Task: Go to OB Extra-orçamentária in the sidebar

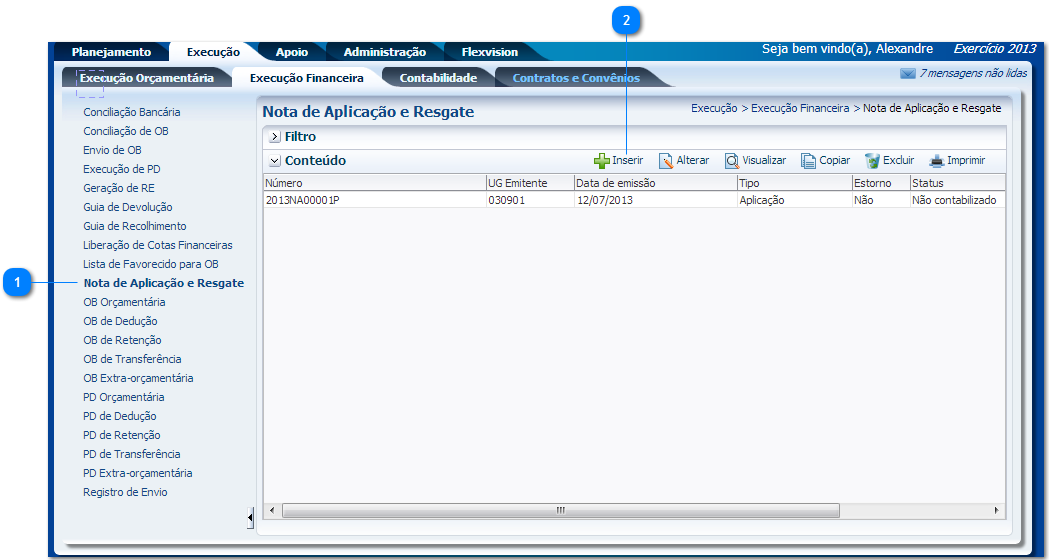Action: 138,378
